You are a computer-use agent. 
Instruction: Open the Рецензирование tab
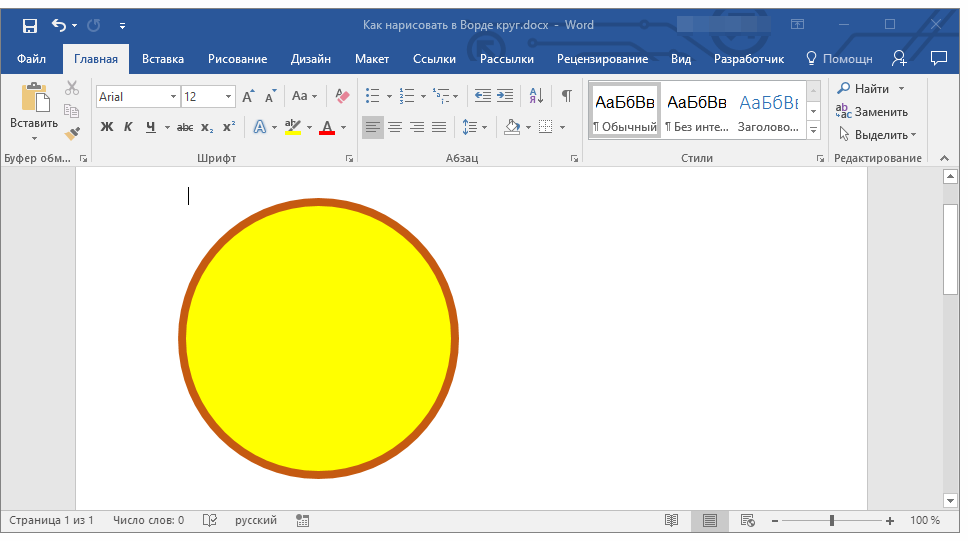(603, 59)
